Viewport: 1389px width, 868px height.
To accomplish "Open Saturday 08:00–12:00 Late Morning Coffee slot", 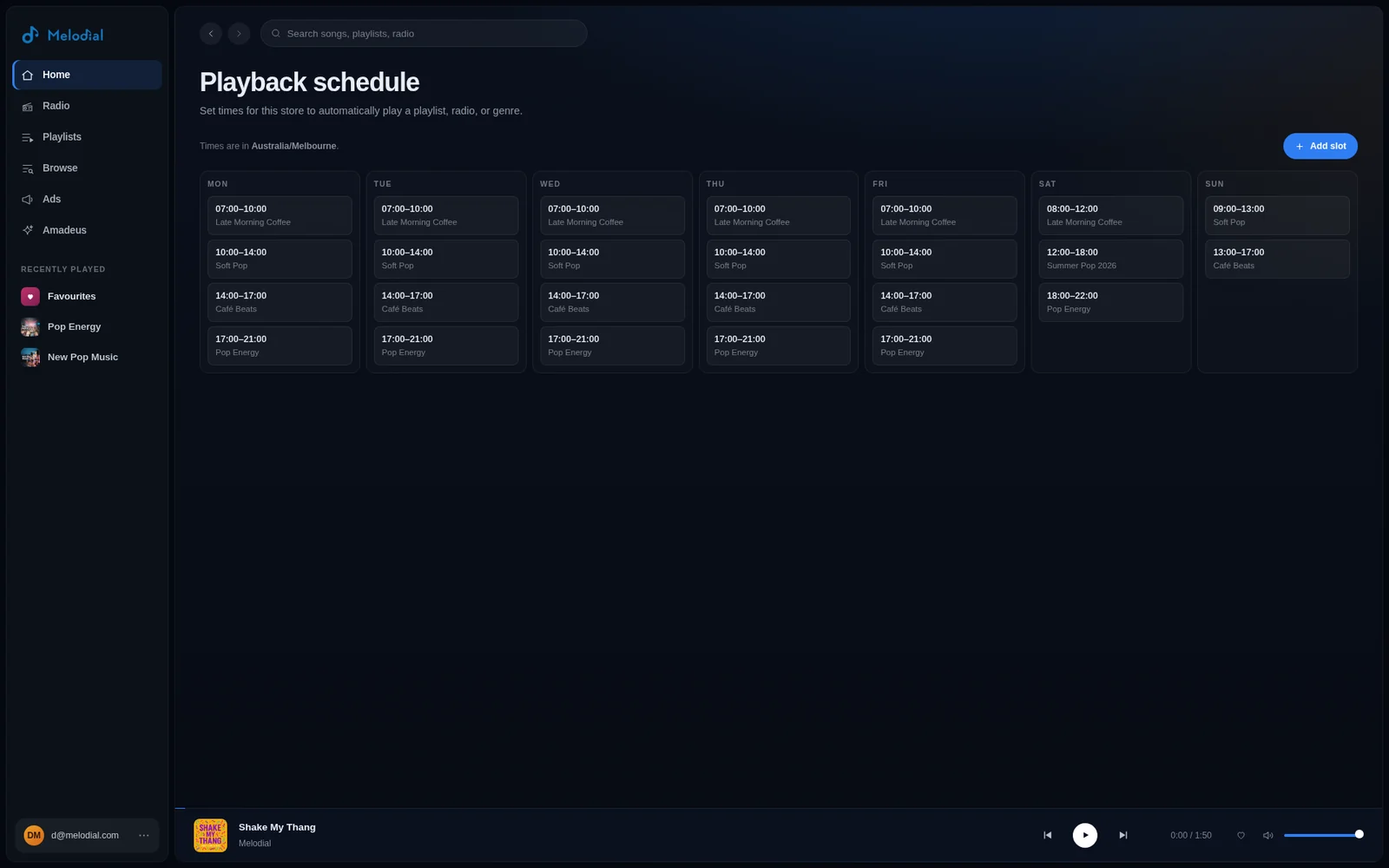I will (x=1111, y=215).
